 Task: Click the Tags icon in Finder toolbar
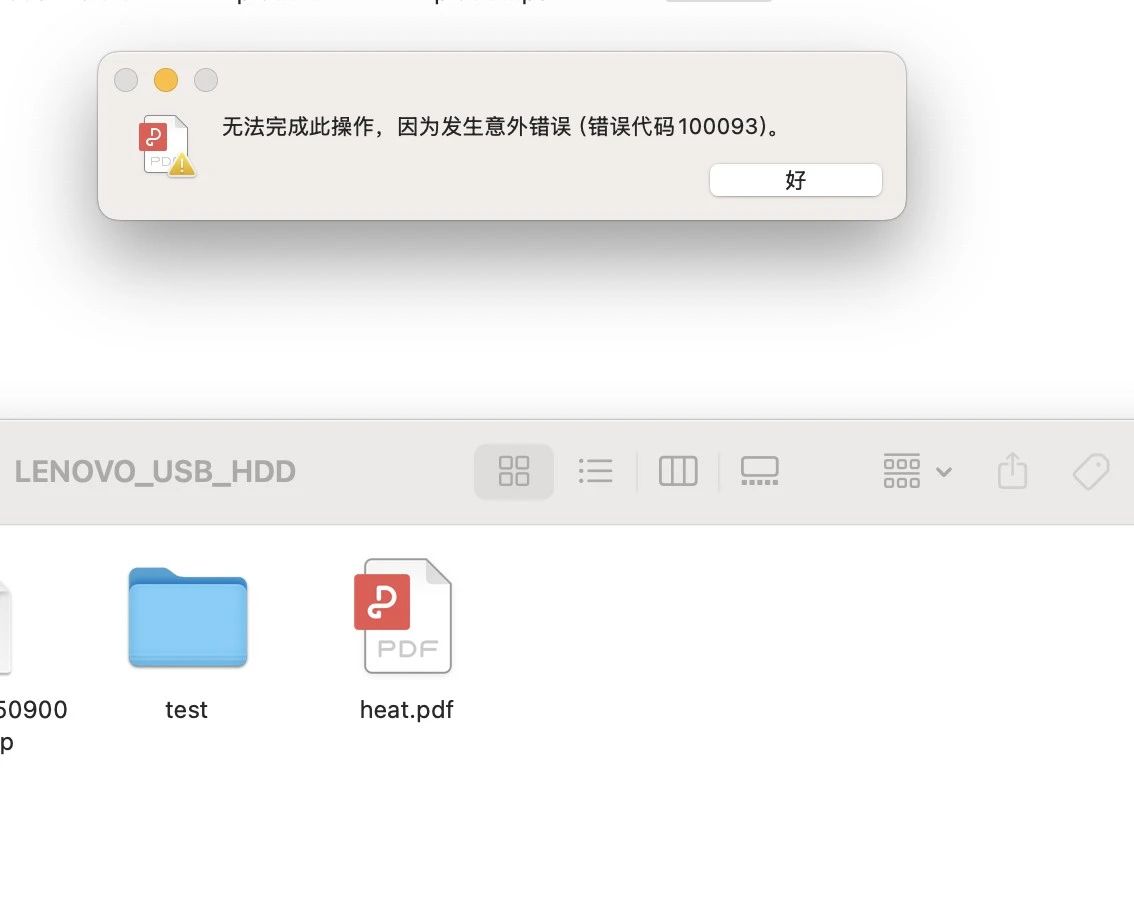coord(1091,471)
